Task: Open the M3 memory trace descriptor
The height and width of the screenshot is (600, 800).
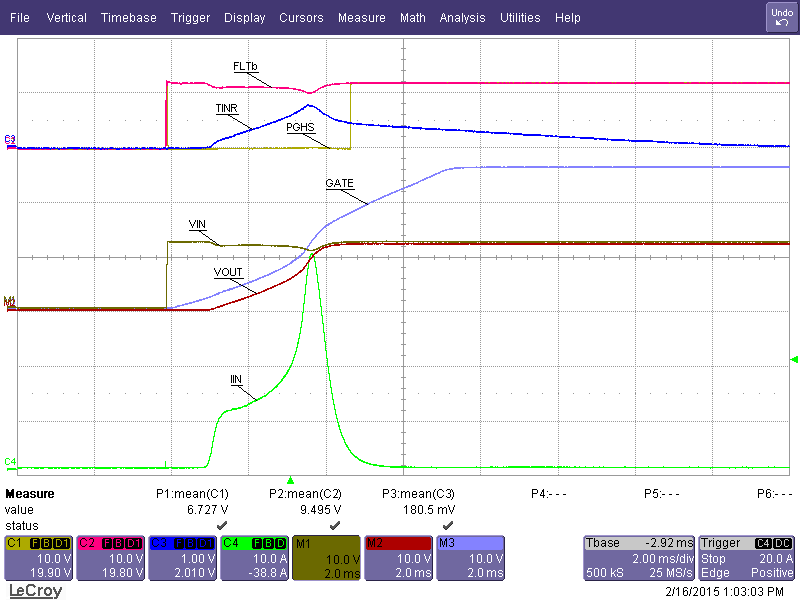Action: click(x=470, y=557)
